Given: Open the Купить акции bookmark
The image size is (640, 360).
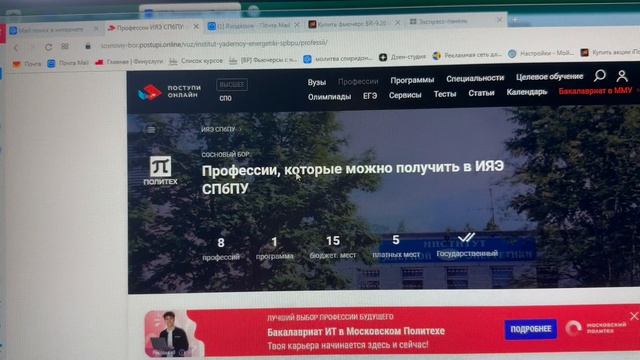Looking at the screenshot, I should (610, 52).
